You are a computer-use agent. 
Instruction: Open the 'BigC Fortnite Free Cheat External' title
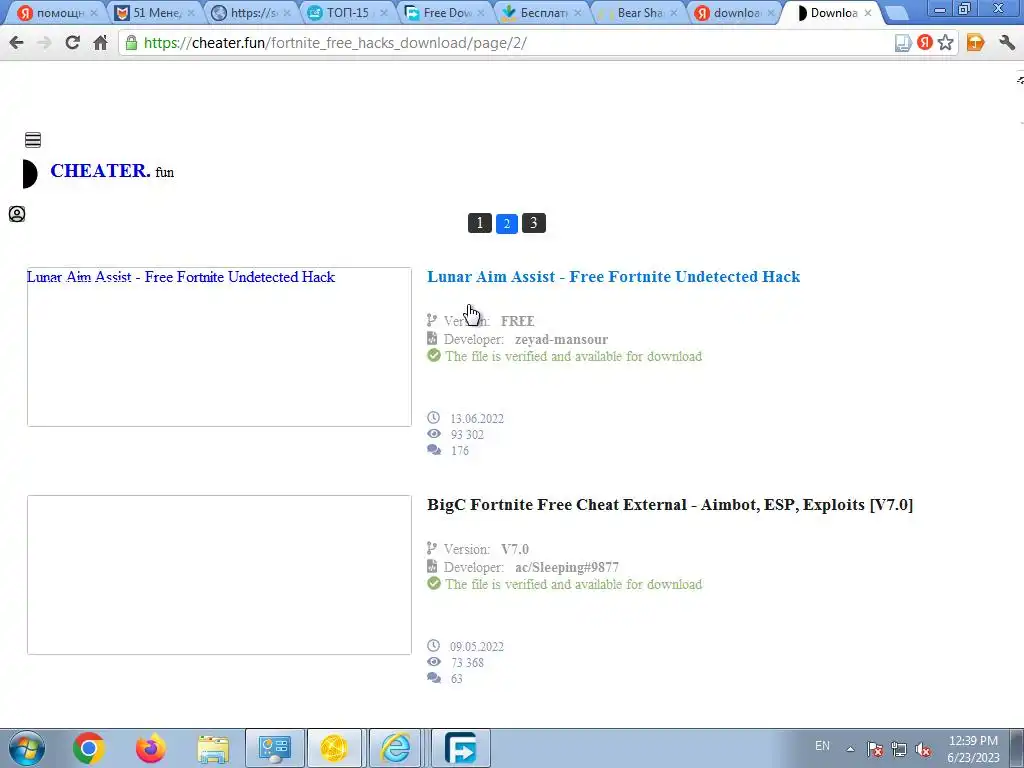[x=670, y=504]
